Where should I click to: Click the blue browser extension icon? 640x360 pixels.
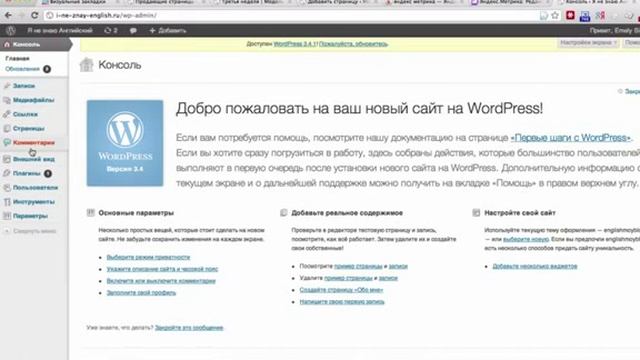585,16
